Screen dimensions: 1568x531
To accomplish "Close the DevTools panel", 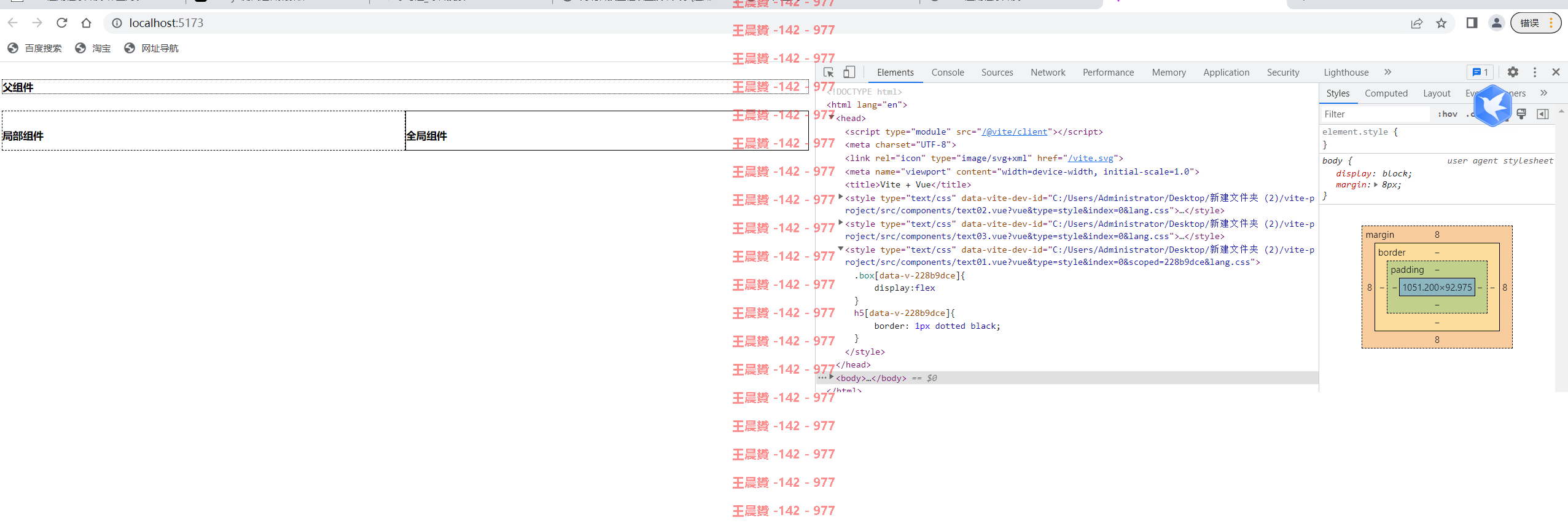I will click(1556, 72).
